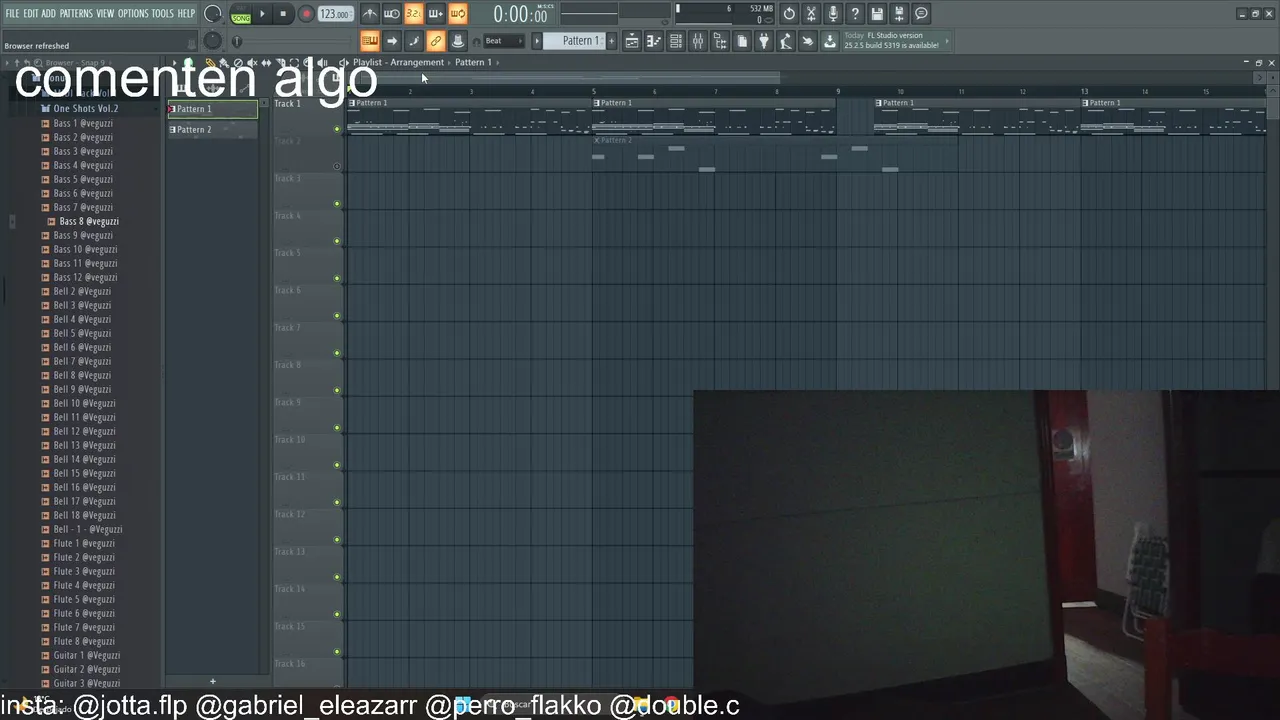Add new pattern with plus button
This screenshot has height=720, width=1280.
(x=612, y=41)
